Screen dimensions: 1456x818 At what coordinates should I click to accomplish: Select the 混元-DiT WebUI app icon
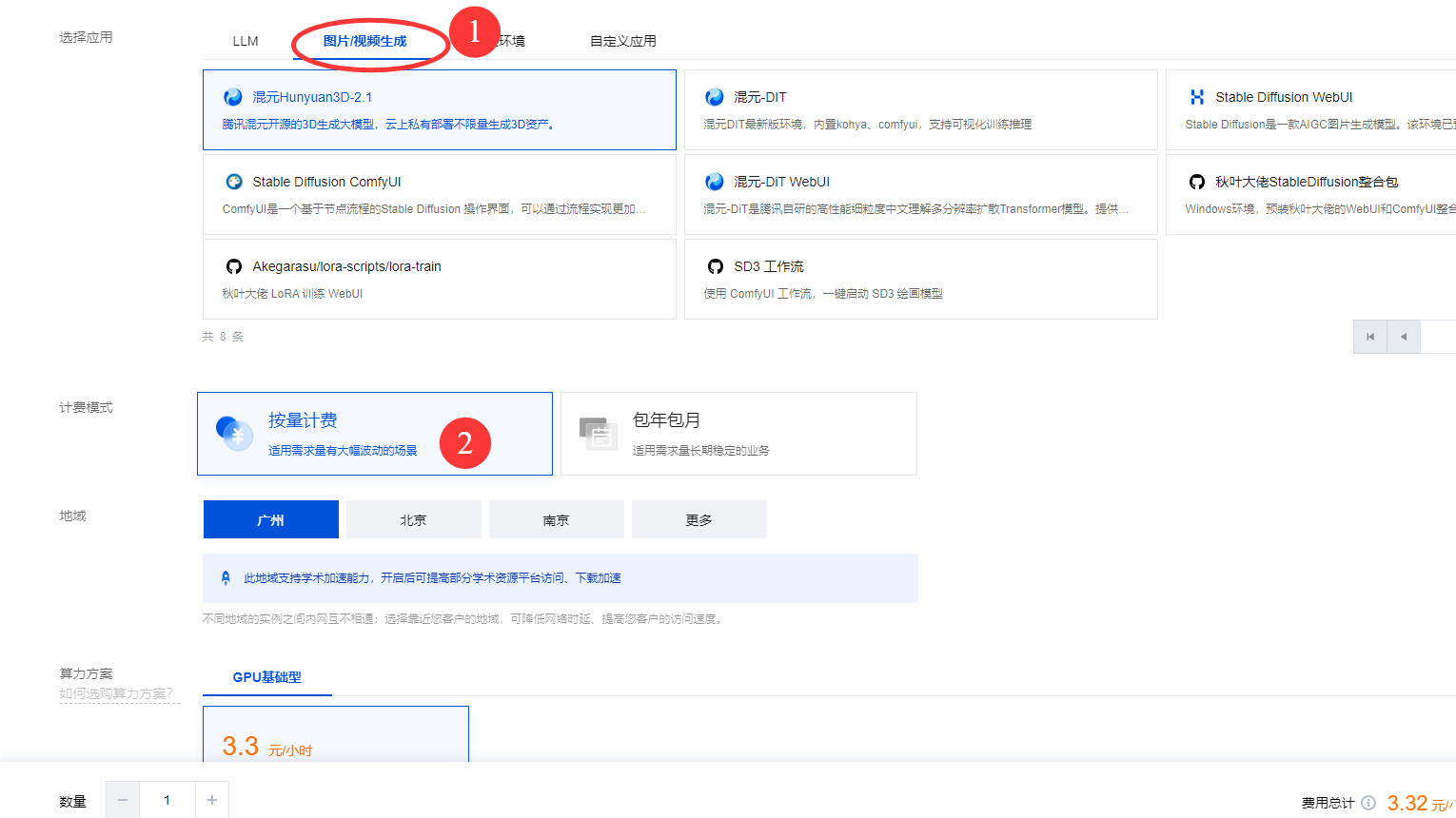coord(715,182)
